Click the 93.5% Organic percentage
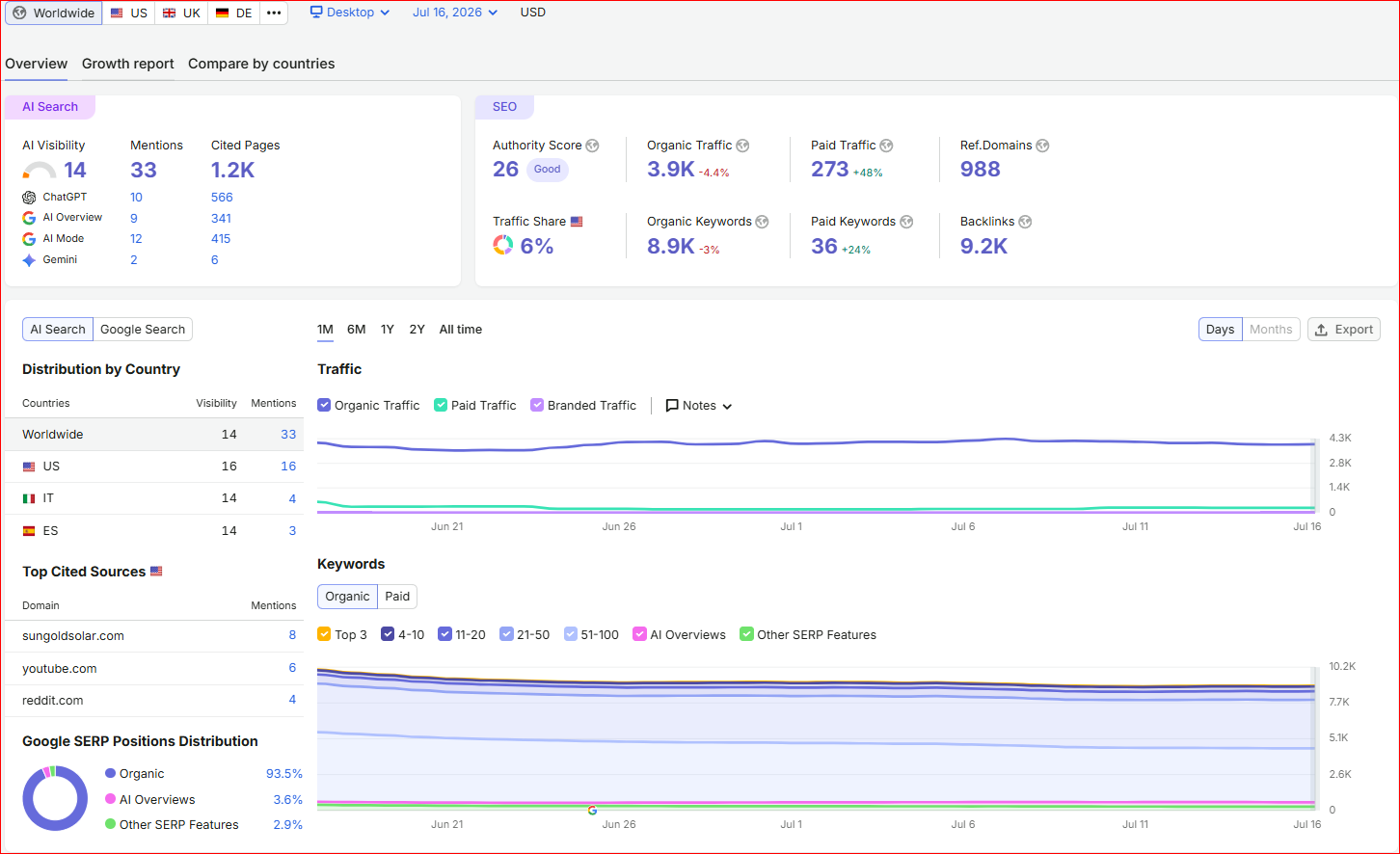This screenshot has width=1400, height=854. pos(284,774)
